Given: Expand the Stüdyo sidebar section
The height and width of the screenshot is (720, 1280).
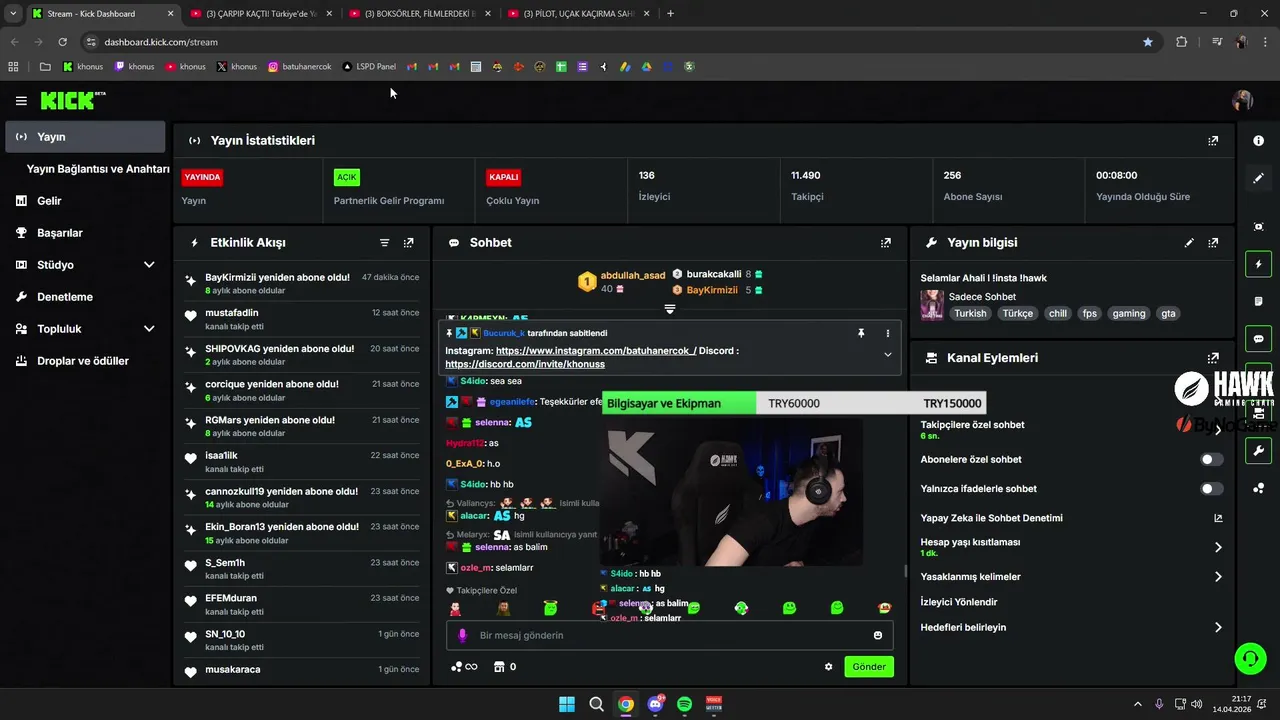Looking at the screenshot, I should pyautogui.click(x=149, y=265).
